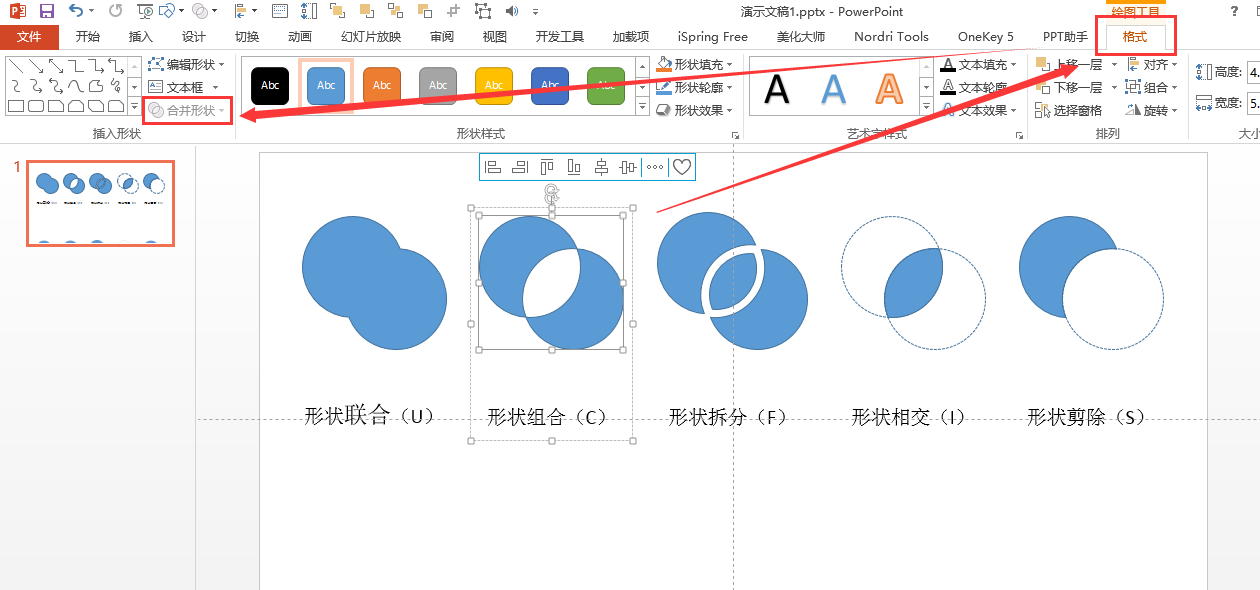The height and width of the screenshot is (590, 1260).
Task: Click the heart icon on floating toolbar
Action: point(681,167)
